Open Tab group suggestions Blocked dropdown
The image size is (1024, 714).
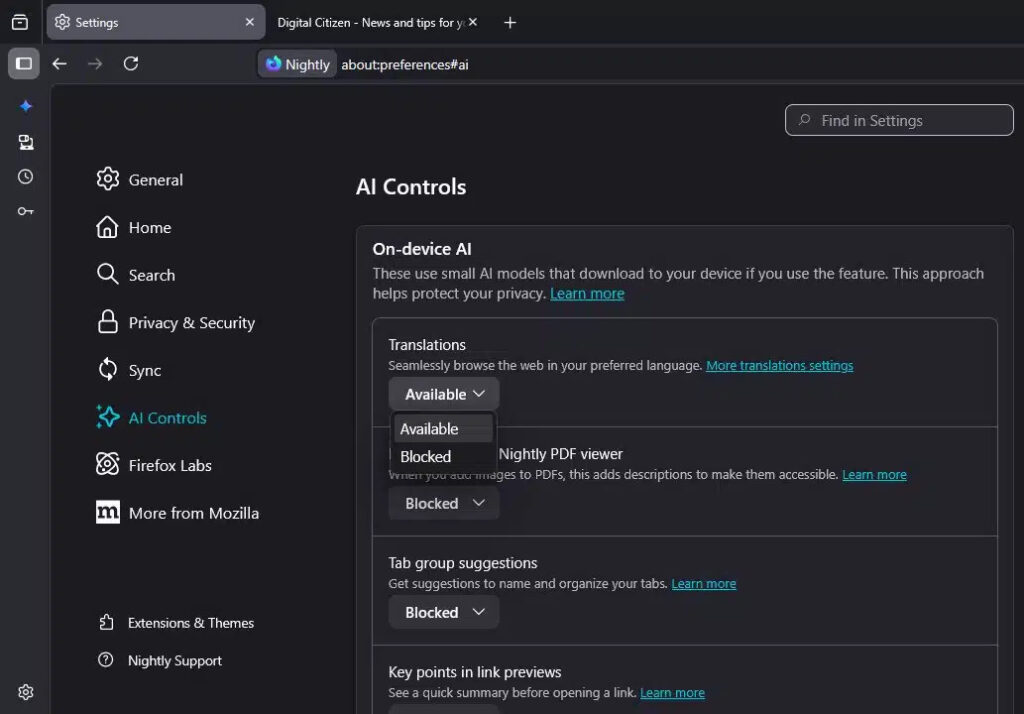(444, 612)
